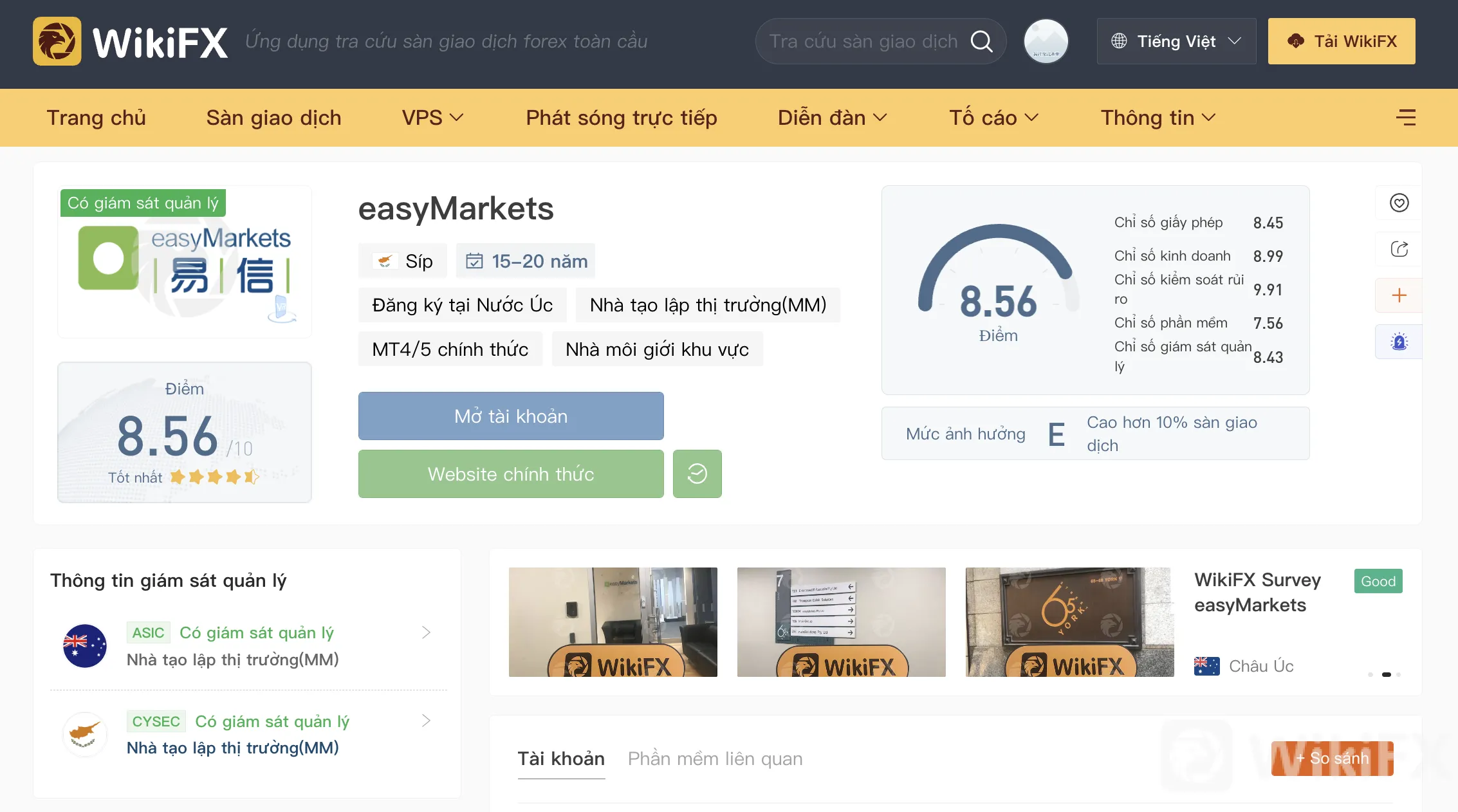Add easyMarkets to favorites with heart icon
Screen dimensions: 1458x812
(x=1399, y=203)
